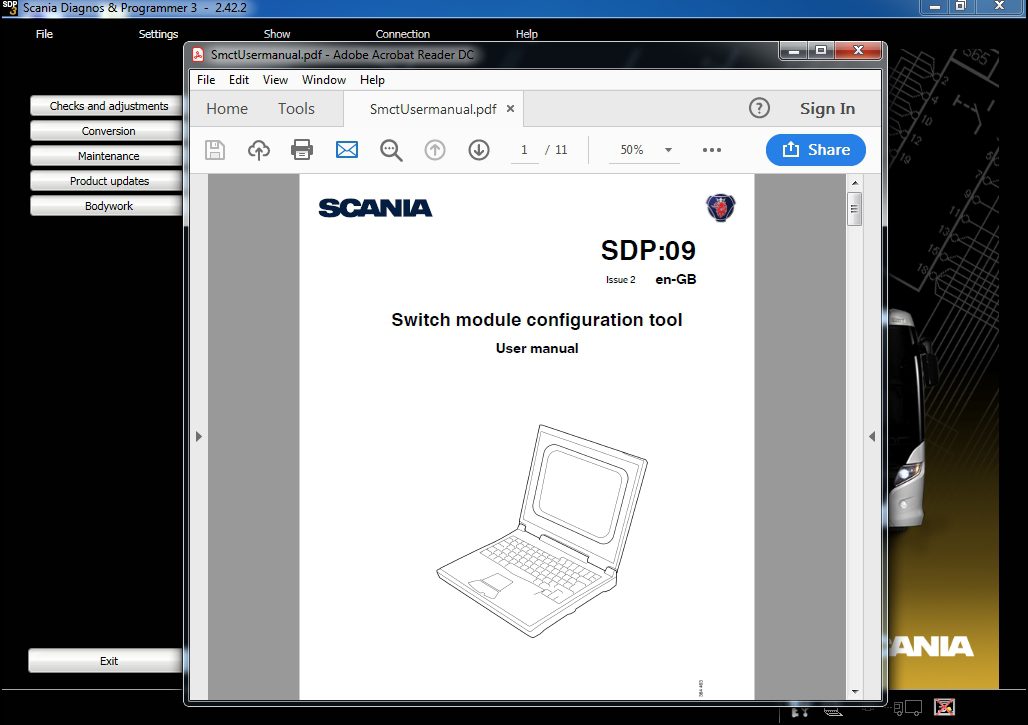
Task: Open the more tools ellipsis menu
Action: [711, 149]
